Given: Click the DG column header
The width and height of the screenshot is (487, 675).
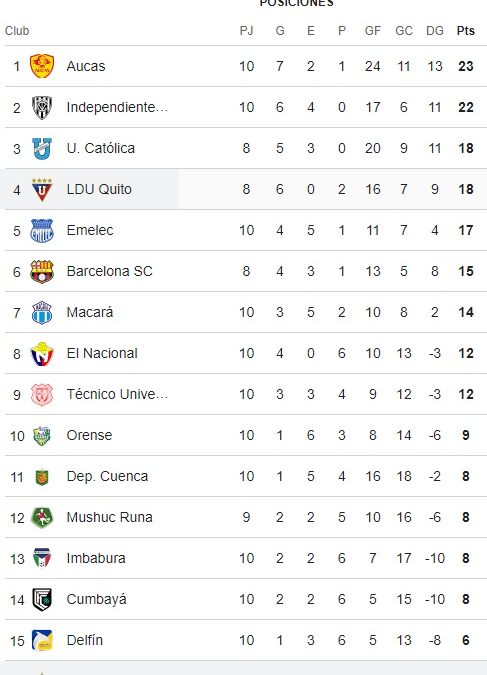Looking at the screenshot, I should [x=434, y=31].
